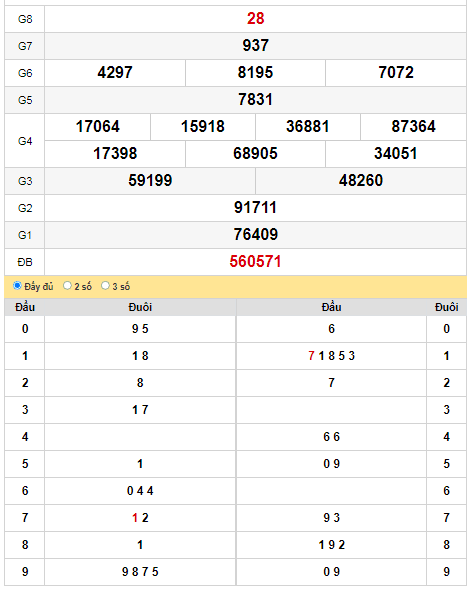This screenshot has height=590, width=470.
Task: Click the G3 number 59199
Action: coord(150,181)
